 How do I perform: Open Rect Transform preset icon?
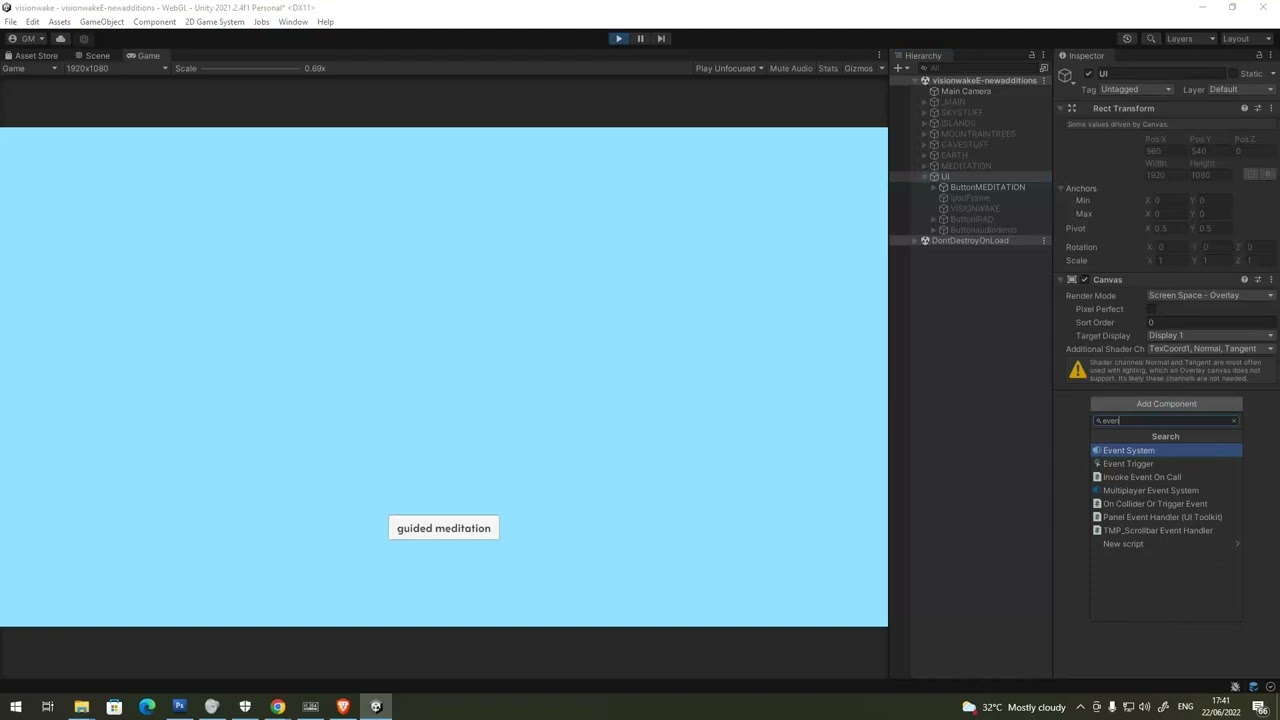[1258, 109]
